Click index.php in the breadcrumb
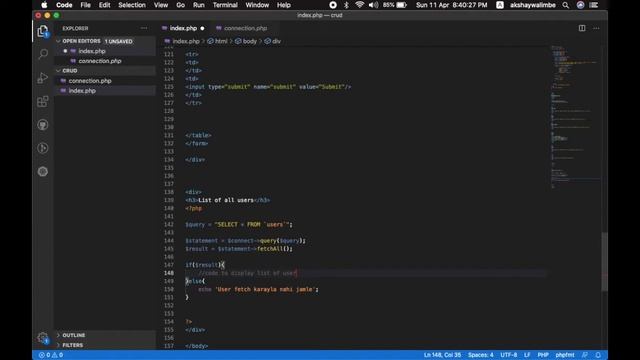The width and height of the screenshot is (640, 360). pos(182,41)
